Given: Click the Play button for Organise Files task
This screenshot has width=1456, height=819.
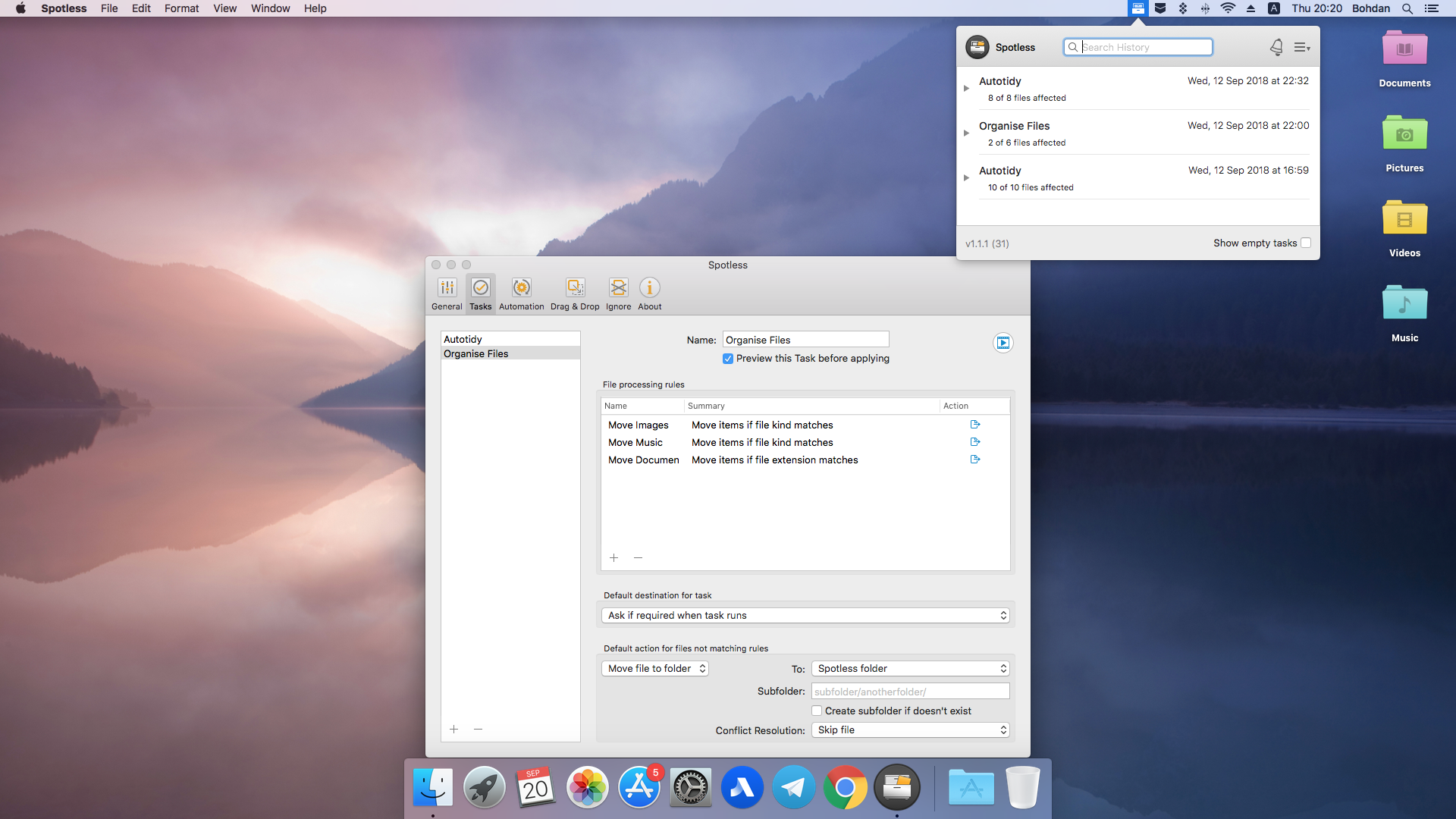Looking at the screenshot, I should pos(1002,343).
